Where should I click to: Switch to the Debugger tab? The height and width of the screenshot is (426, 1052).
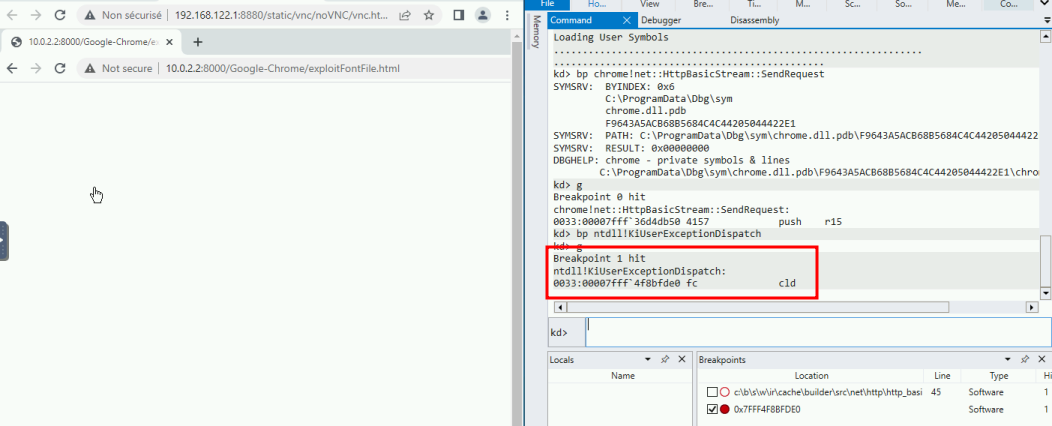pos(661,20)
